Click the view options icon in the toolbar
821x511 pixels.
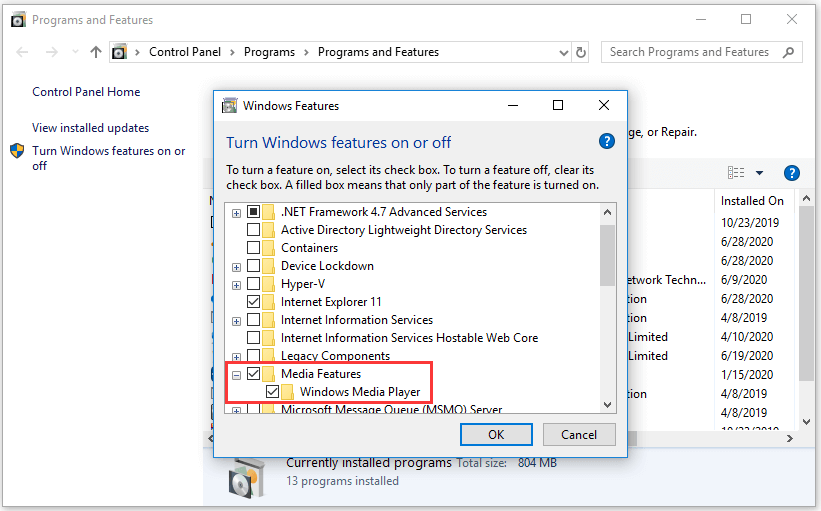(737, 173)
